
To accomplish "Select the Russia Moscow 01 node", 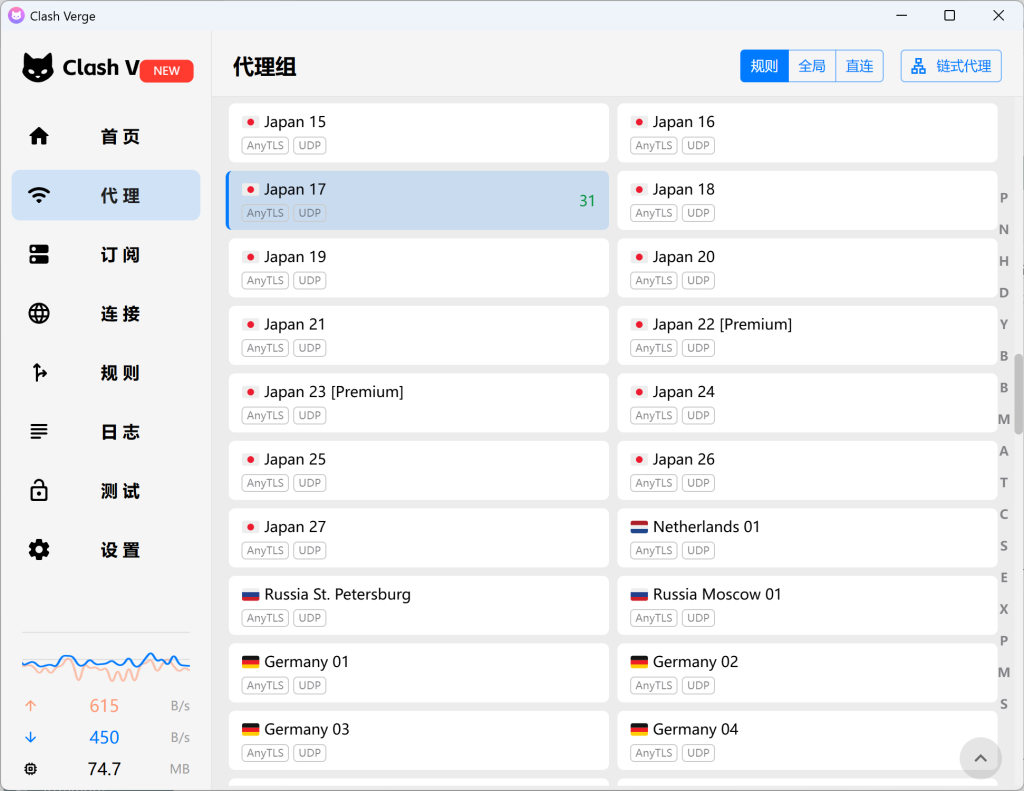I will (x=807, y=605).
